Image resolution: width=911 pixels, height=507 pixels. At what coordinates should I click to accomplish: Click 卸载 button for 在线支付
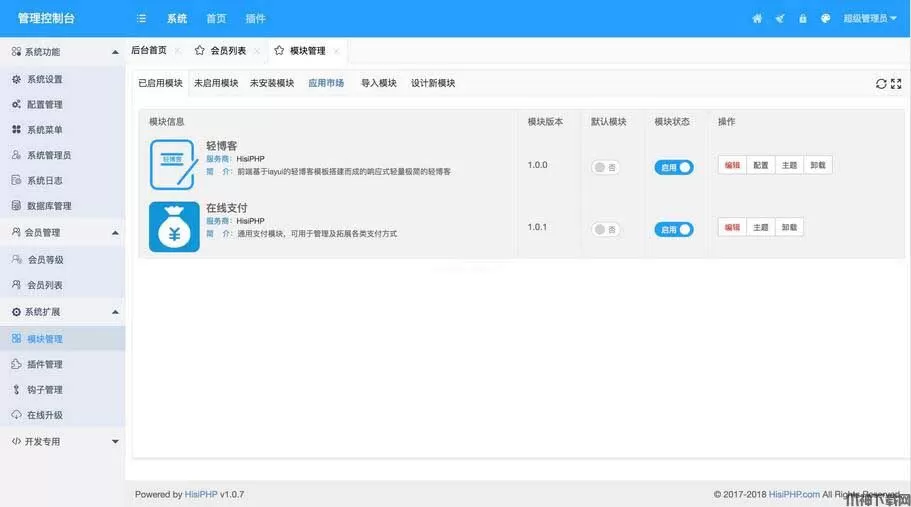[789, 227]
